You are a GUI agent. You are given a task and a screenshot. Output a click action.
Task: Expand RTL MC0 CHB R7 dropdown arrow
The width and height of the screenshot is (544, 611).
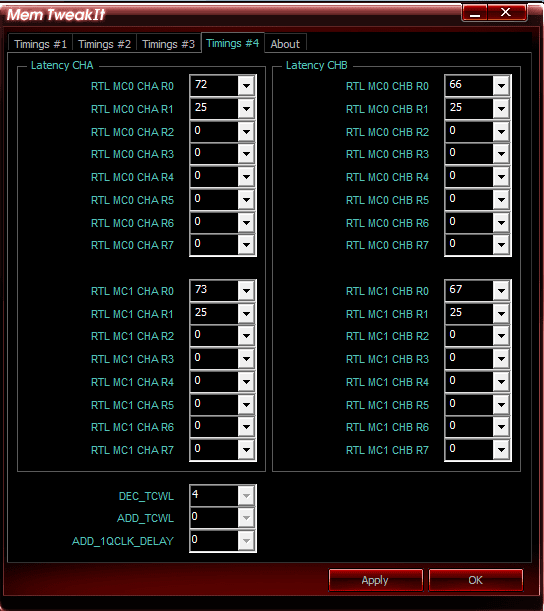[501, 245]
